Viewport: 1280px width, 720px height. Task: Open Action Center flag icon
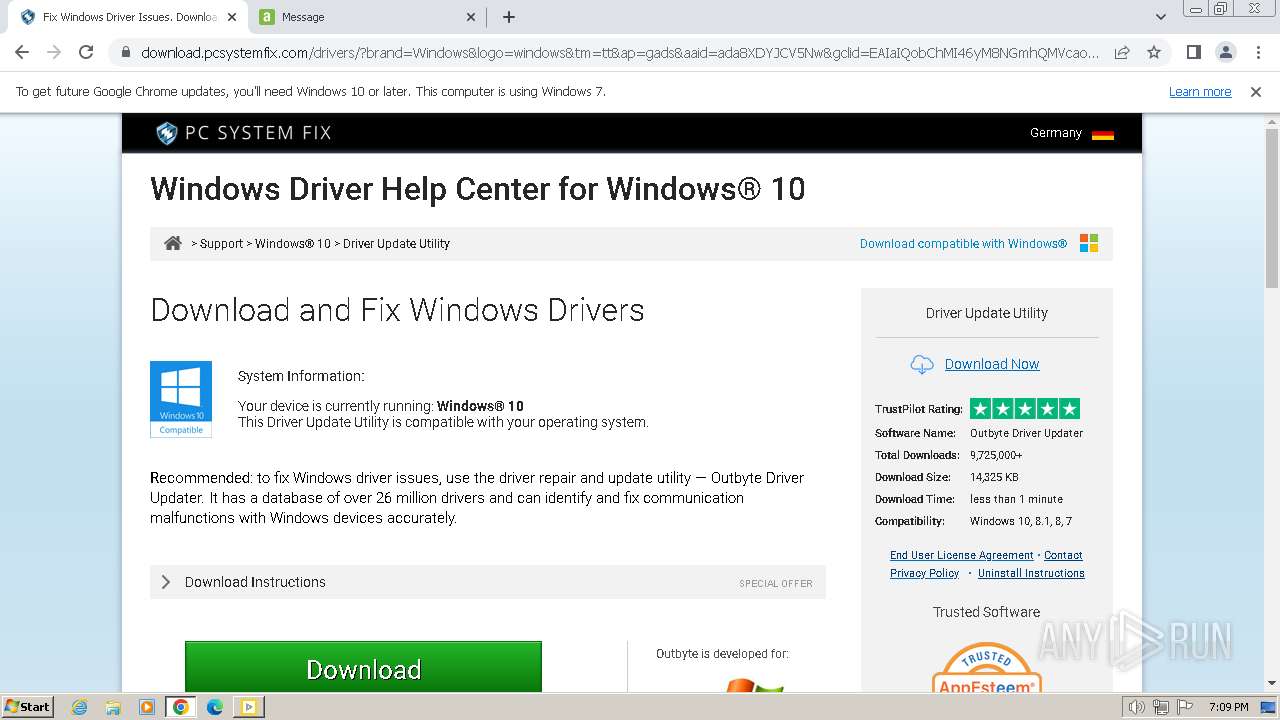tap(1185, 707)
